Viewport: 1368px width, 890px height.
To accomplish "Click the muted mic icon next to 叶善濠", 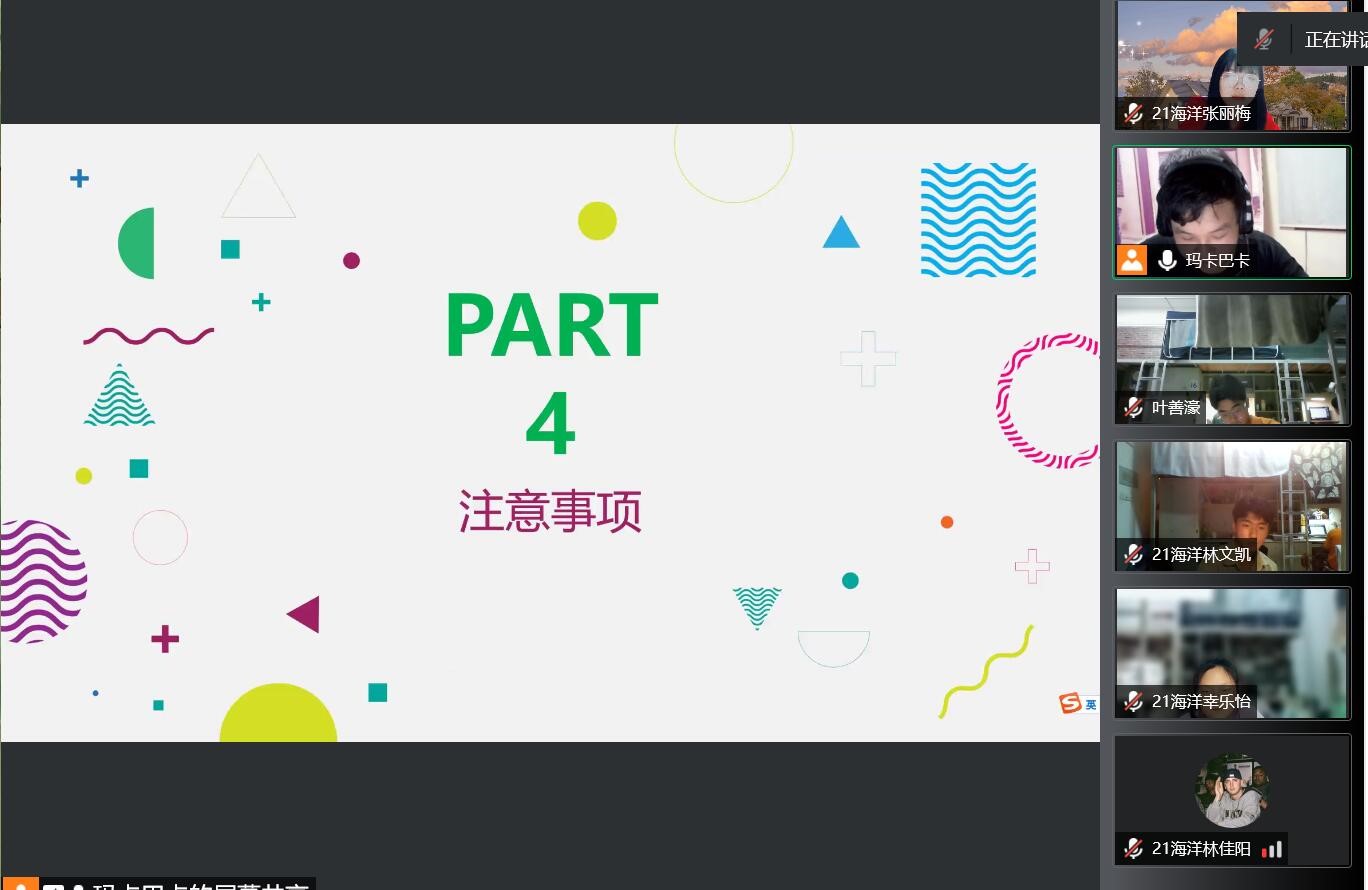I will (1133, 408).
